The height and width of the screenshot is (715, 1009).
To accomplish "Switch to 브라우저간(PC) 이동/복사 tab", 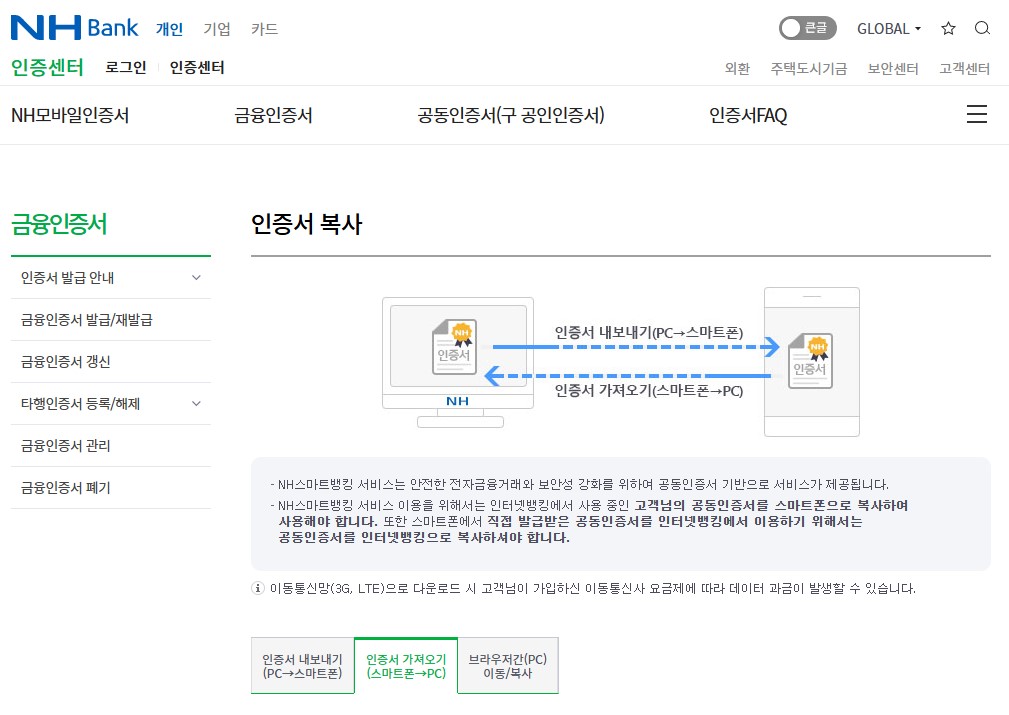I will 508,666.
